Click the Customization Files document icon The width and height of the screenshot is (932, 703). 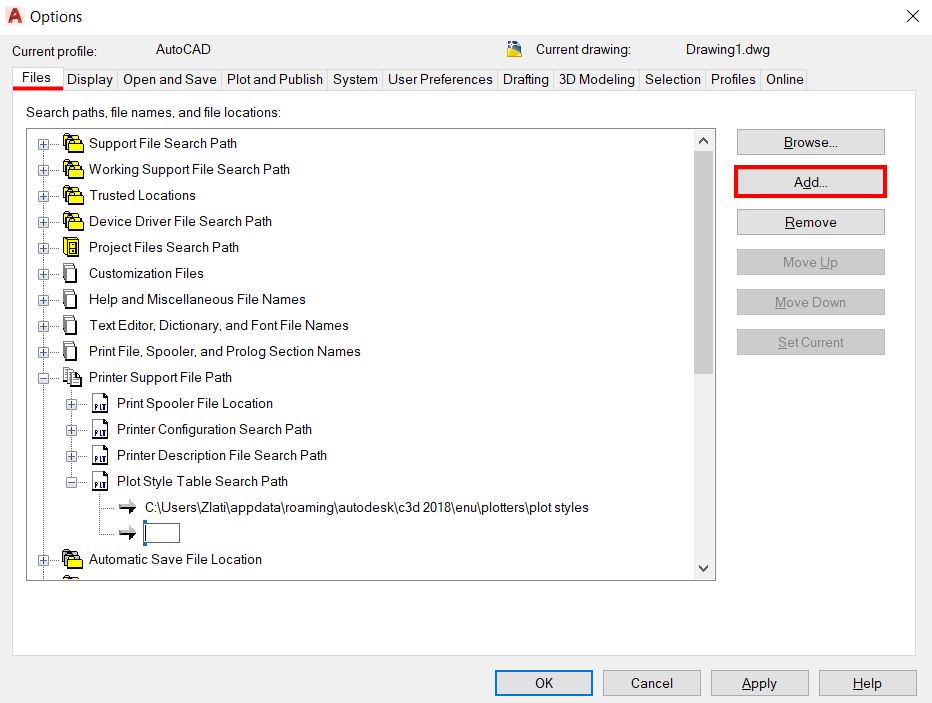click(x=70, y=273)
